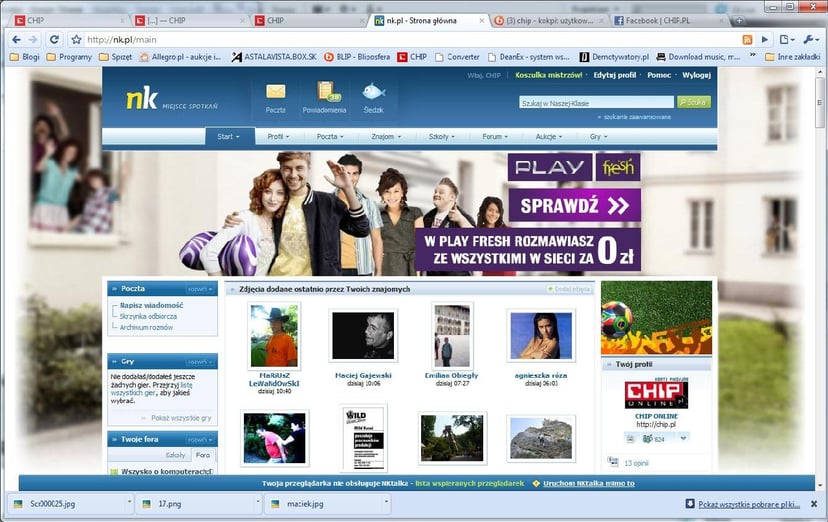
Task: Click the nk logo
Action: click(142, 99)
